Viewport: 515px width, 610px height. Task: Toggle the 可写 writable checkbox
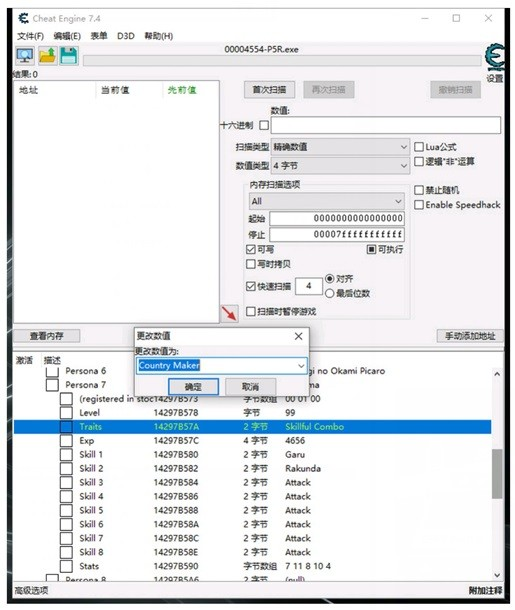pos(251,249)
